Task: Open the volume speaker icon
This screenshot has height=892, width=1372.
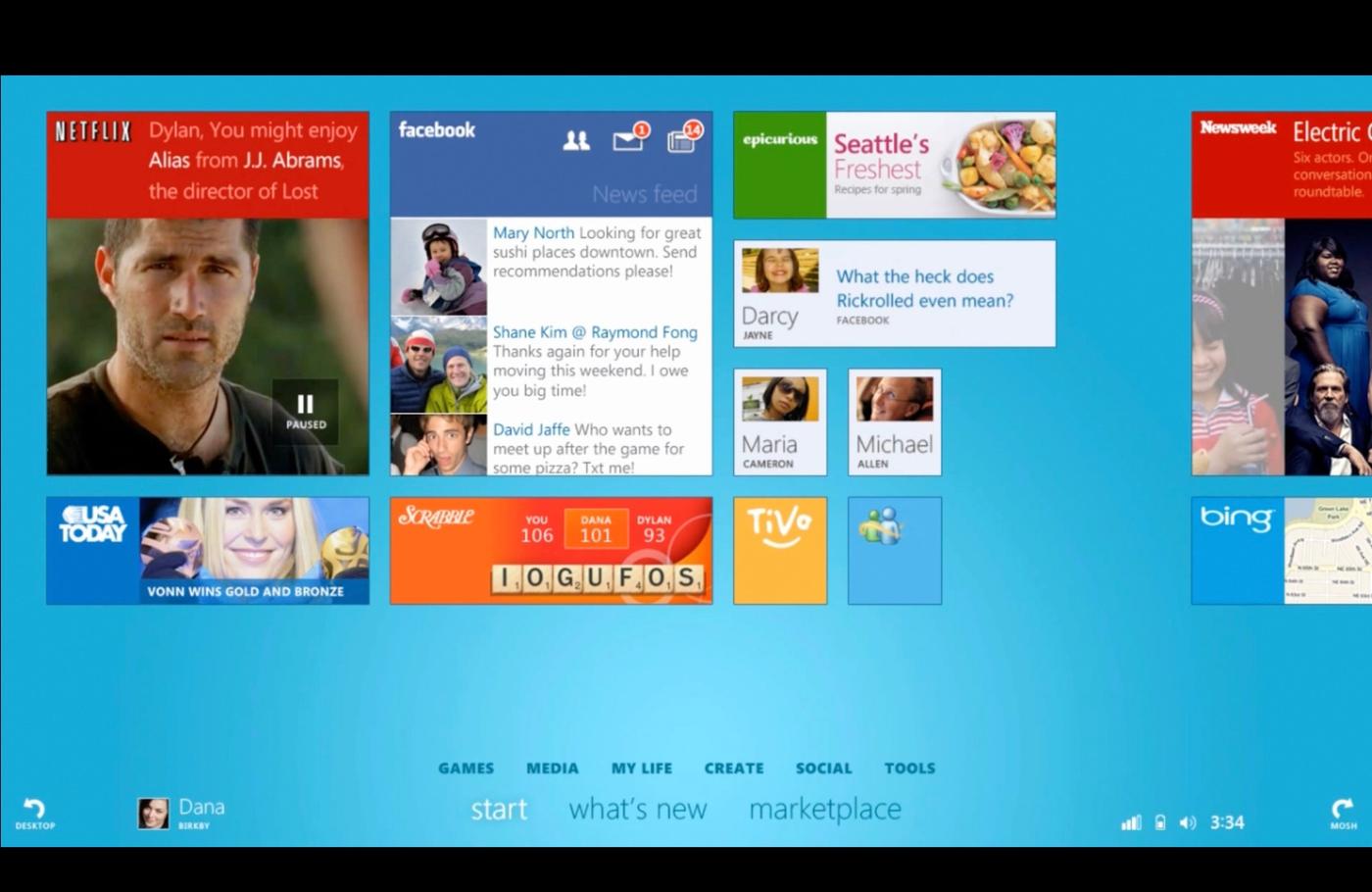Action: coord(1188,822)
